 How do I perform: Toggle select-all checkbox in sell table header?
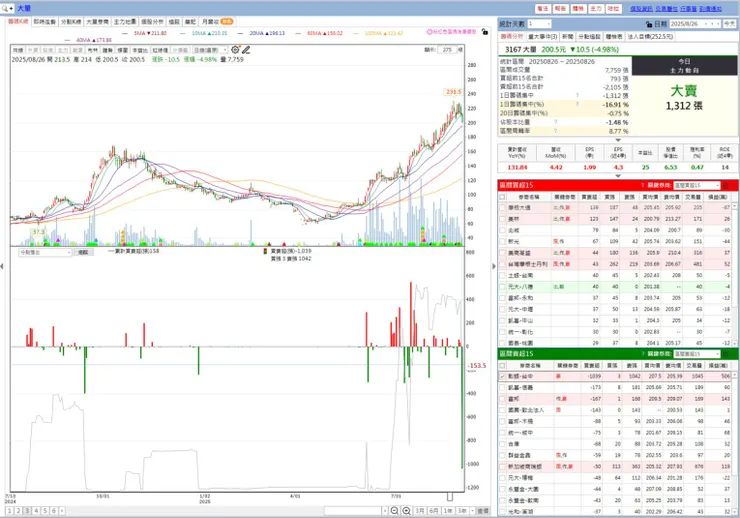point(503,366)
